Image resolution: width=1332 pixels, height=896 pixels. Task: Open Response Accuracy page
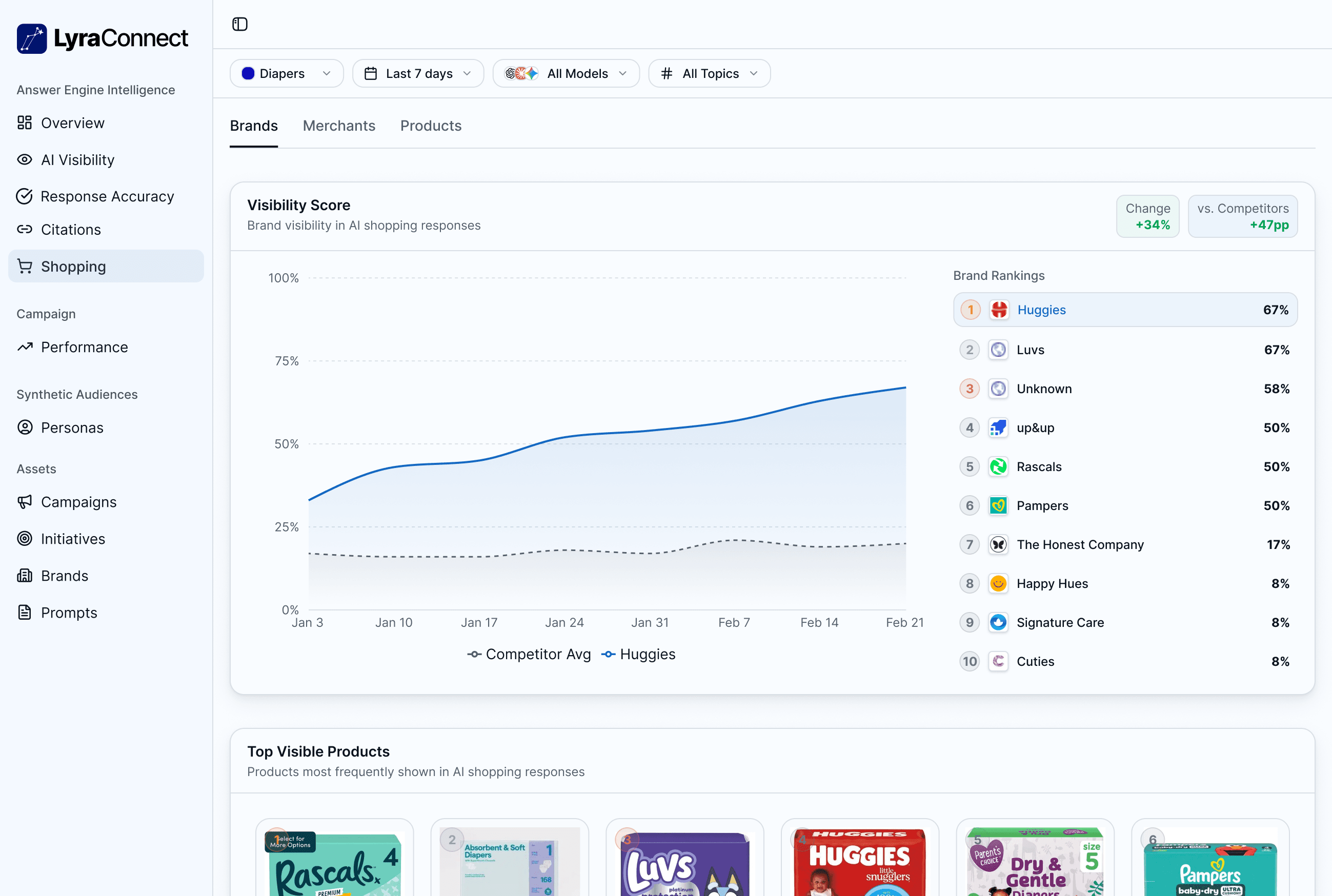tap(108, 196)
